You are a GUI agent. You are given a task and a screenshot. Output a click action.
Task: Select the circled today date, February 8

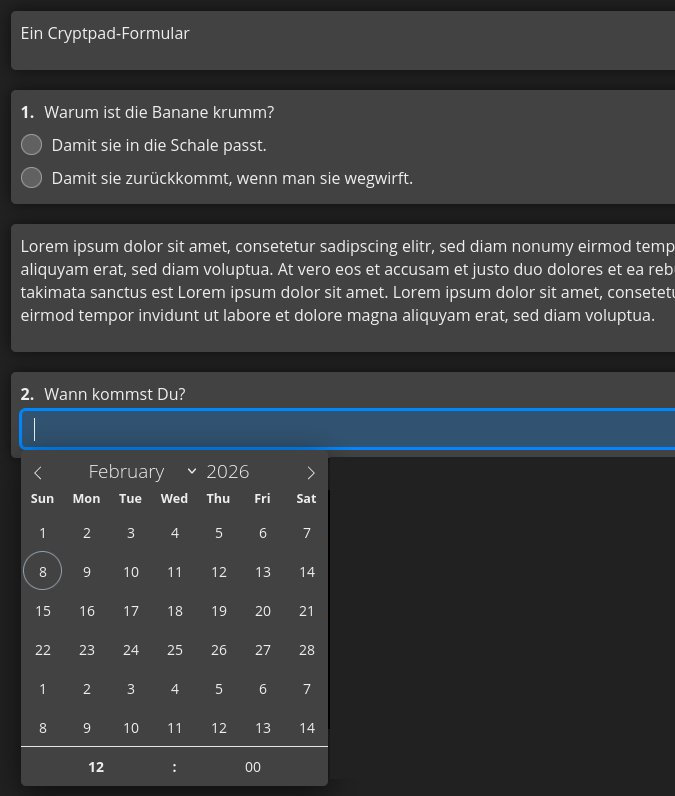[43, 572]
